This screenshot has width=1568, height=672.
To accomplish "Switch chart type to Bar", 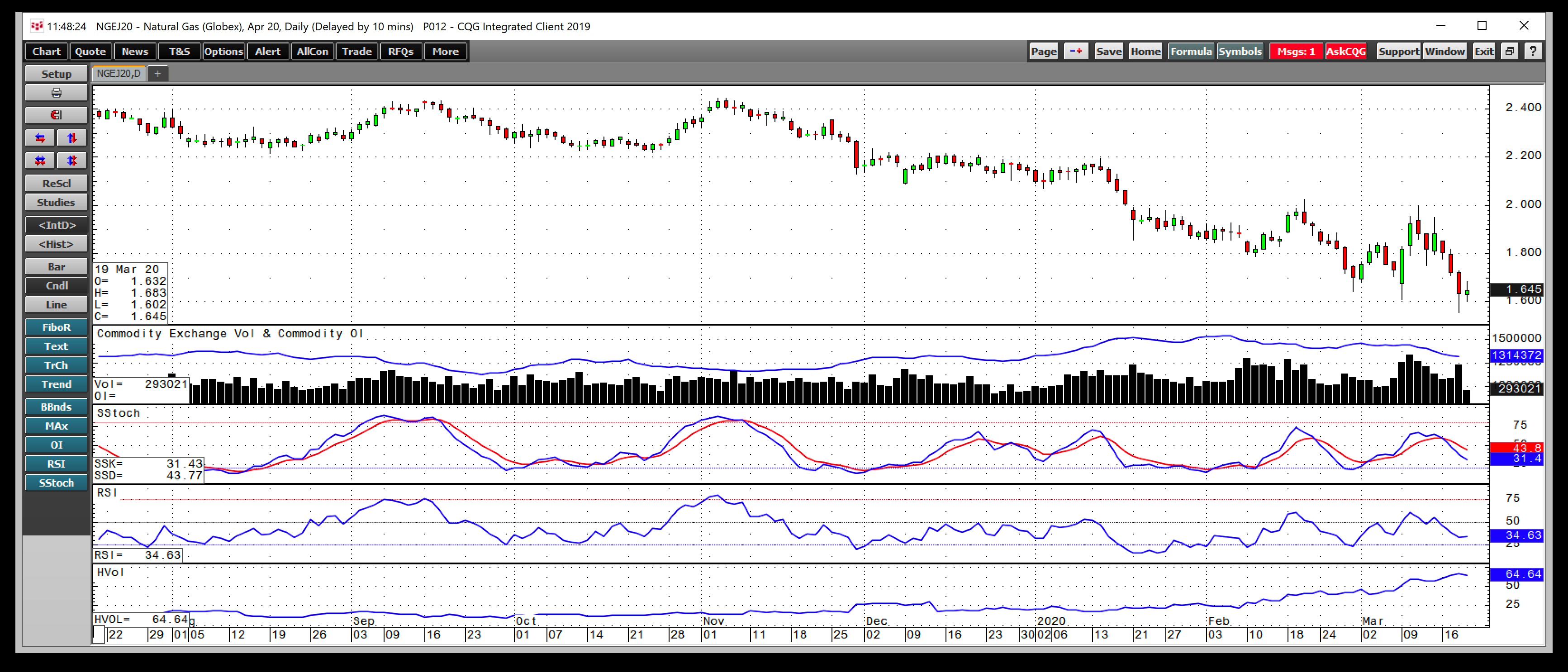I will pos(56,267).
